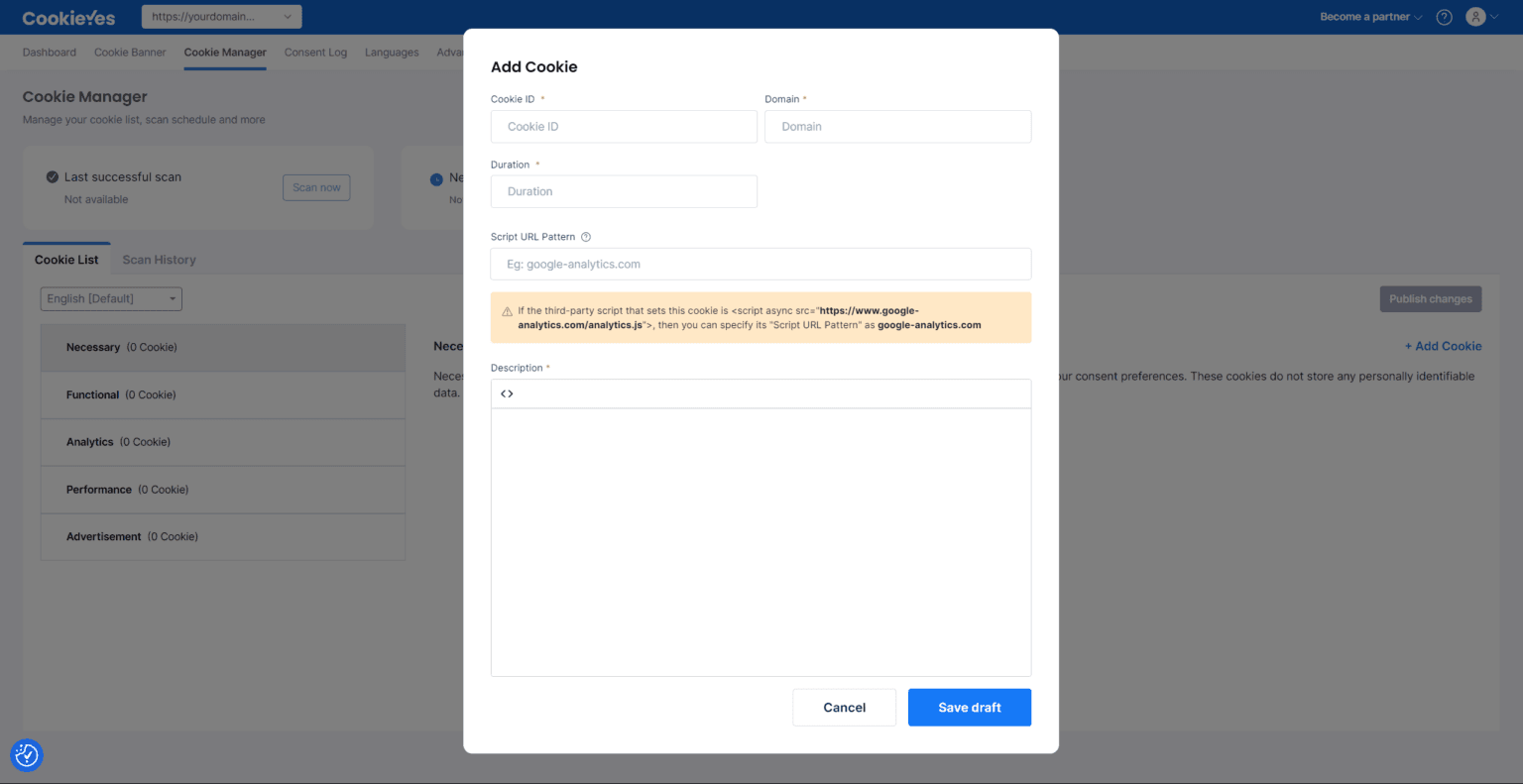Screen dimensions: 1523x784
Task: Click the checkmark icon beside Last successful scan
Action: coord(53,176)
